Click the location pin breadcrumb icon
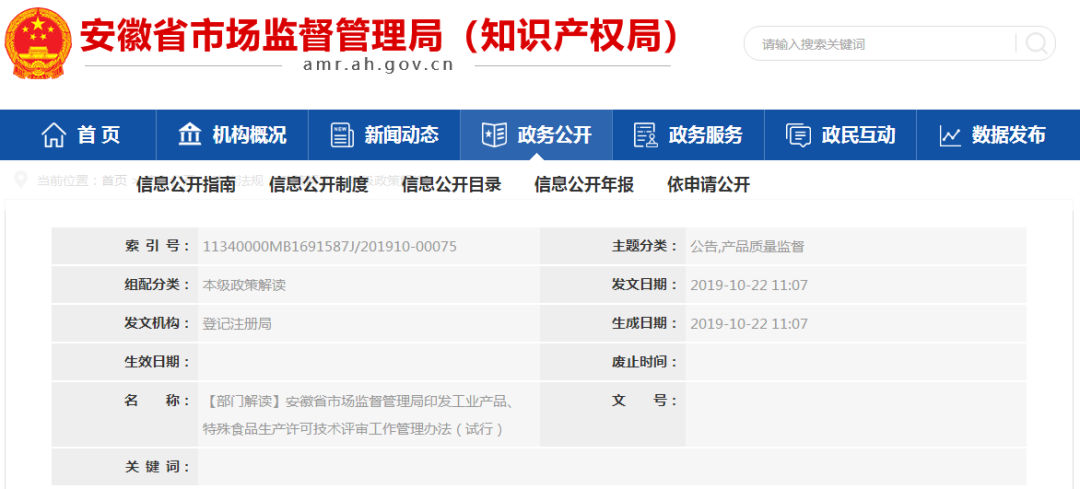This screenshot has width=1080, height=489. click(x=21, y=180)
